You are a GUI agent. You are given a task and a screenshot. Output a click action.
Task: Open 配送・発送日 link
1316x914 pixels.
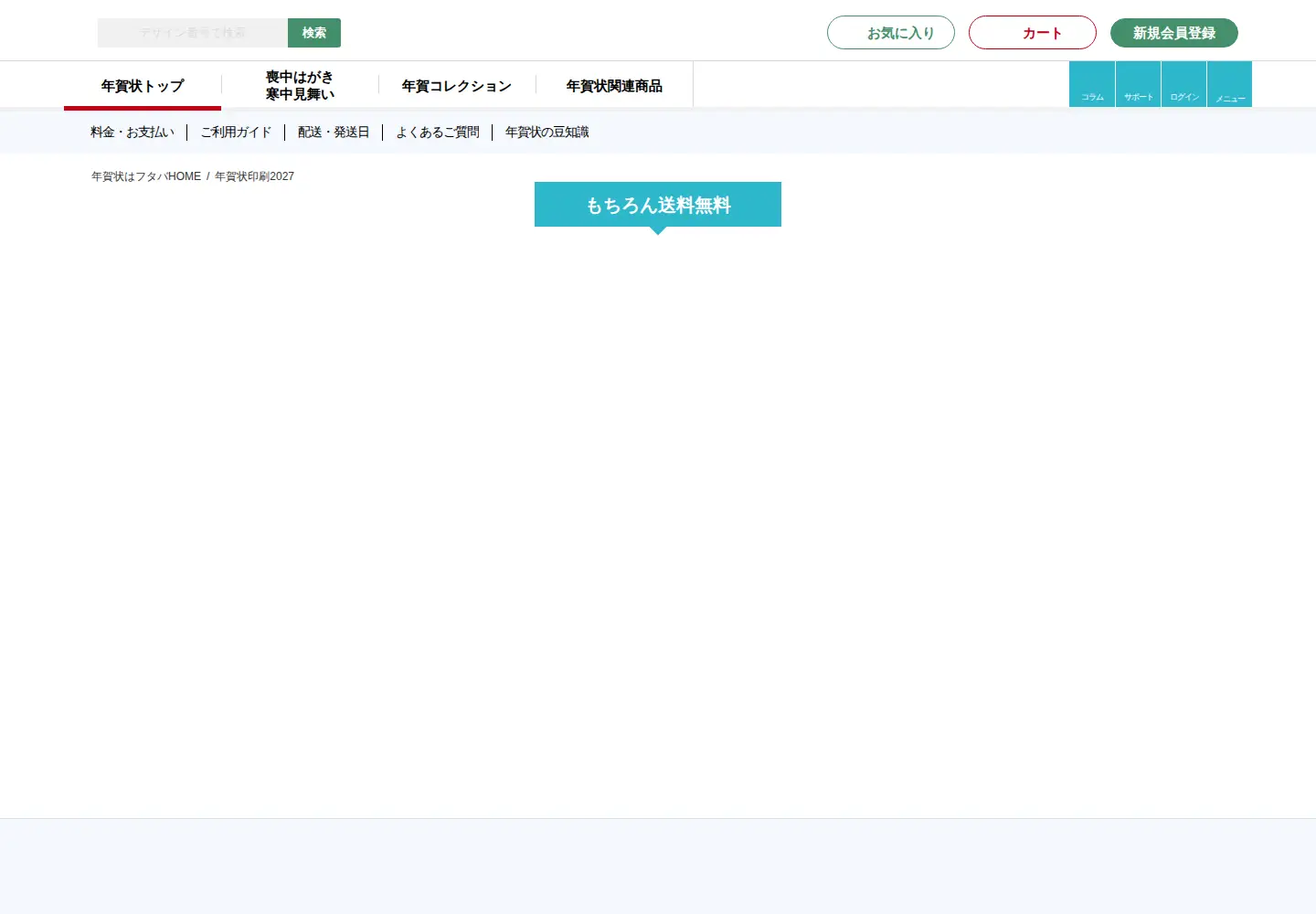(x=334, y=133)
